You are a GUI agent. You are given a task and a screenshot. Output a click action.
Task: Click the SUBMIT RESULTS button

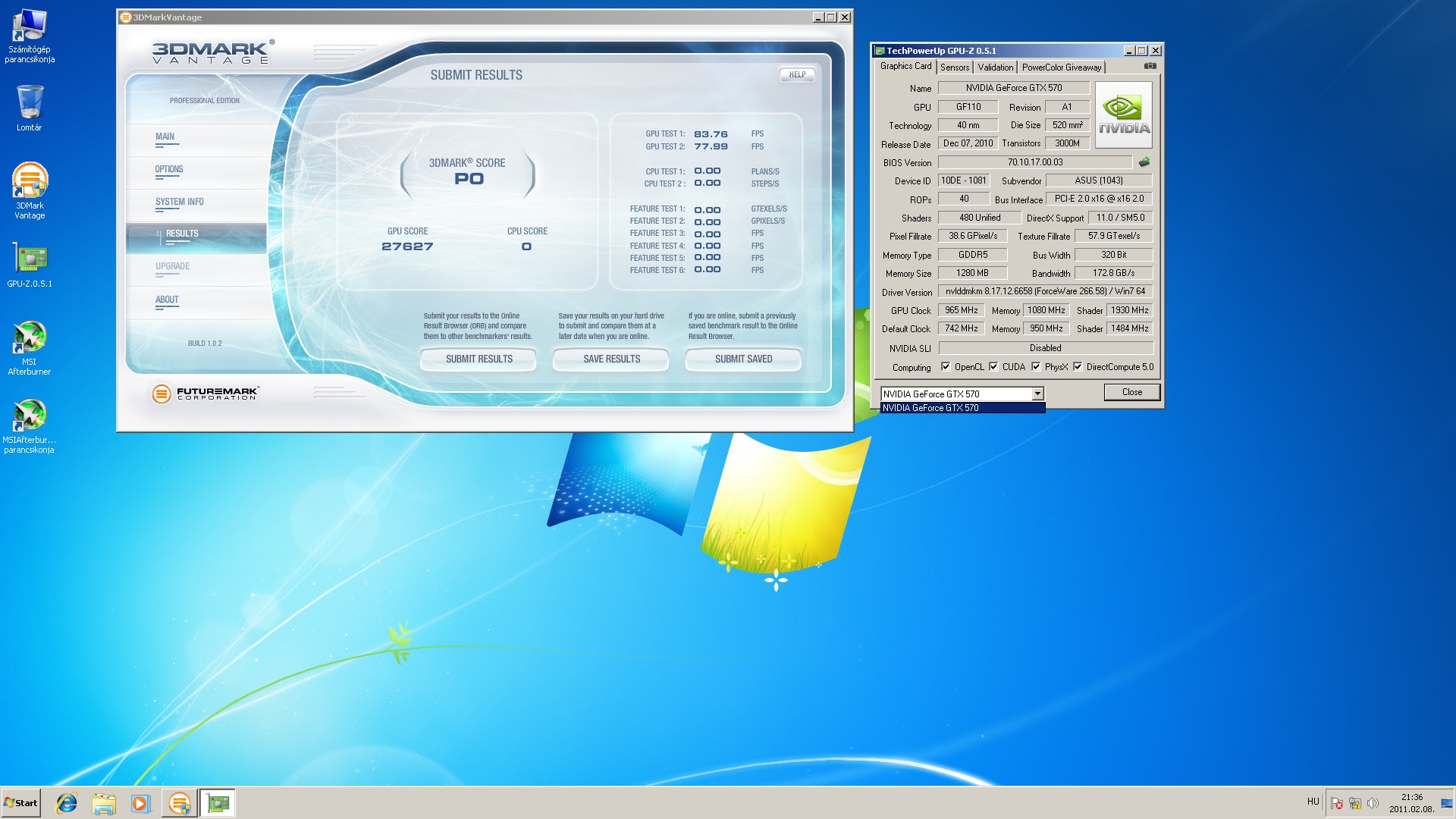point(479,359)
